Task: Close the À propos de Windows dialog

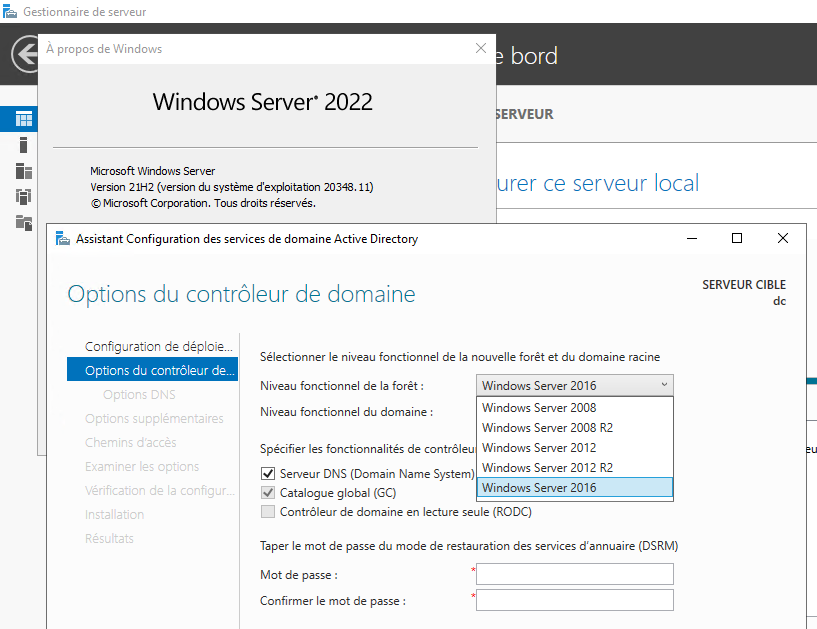Action: coord(480,48)
